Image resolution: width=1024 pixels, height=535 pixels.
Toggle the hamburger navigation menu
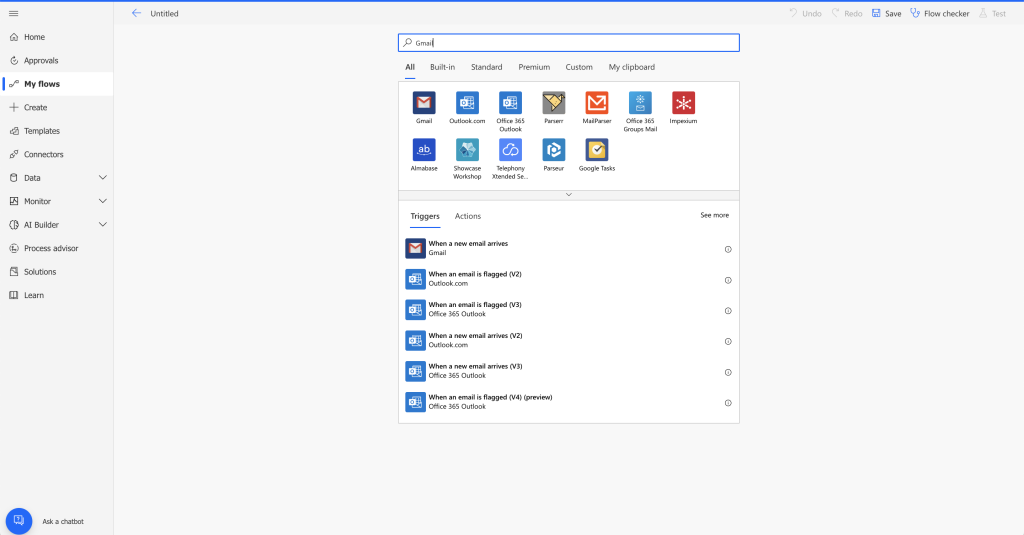(x=14, y=13)
